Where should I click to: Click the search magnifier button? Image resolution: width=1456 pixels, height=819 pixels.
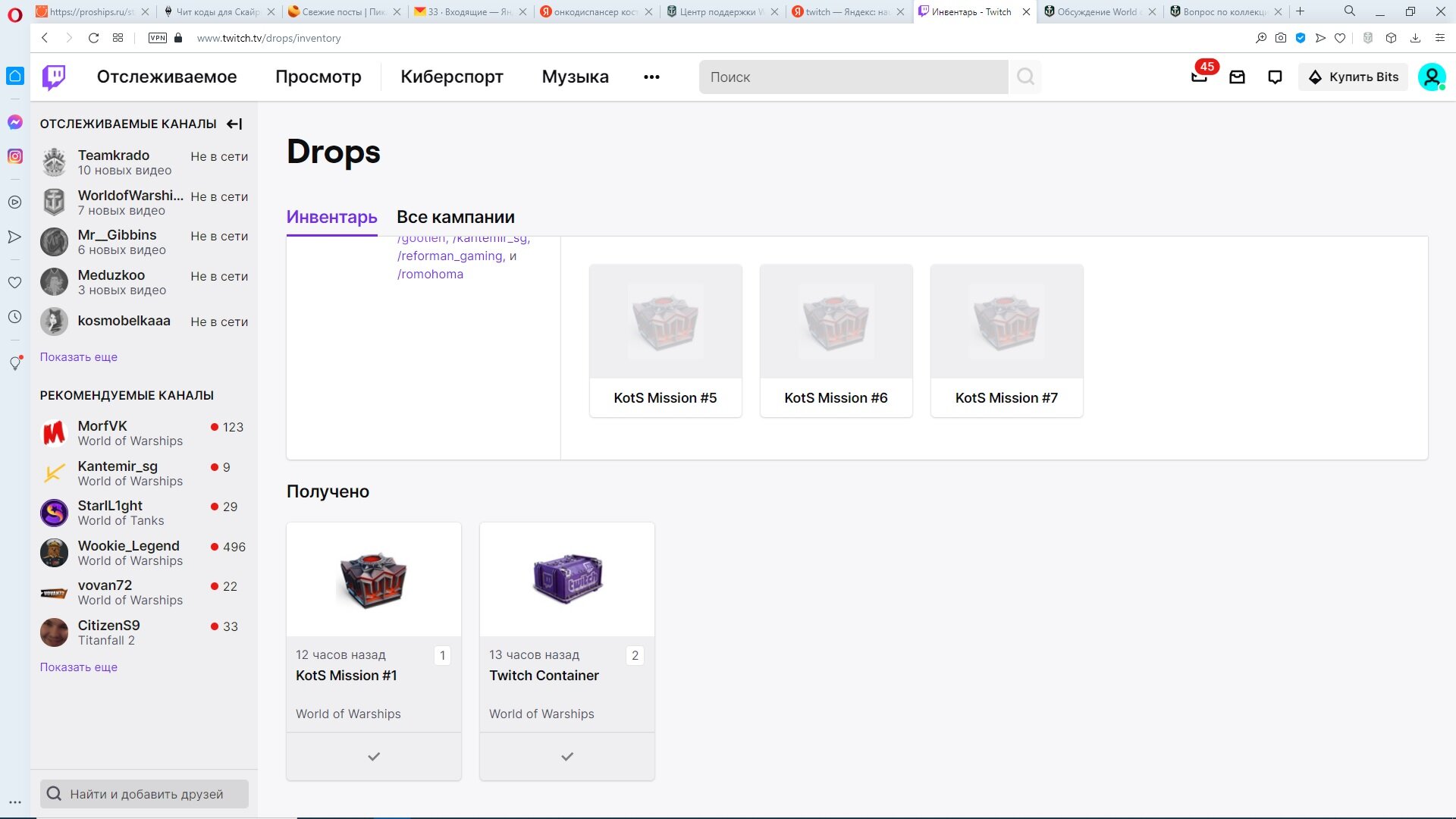[1025, 77]
